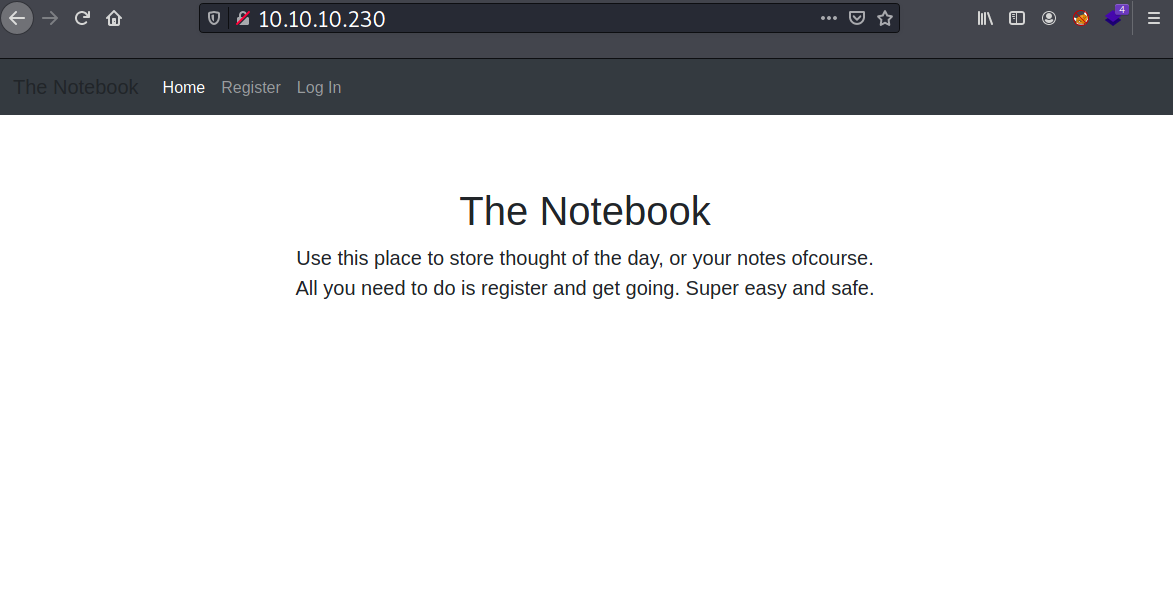Open the Firefox account icon
1173x611 pixels.
tap(1049, 18)
